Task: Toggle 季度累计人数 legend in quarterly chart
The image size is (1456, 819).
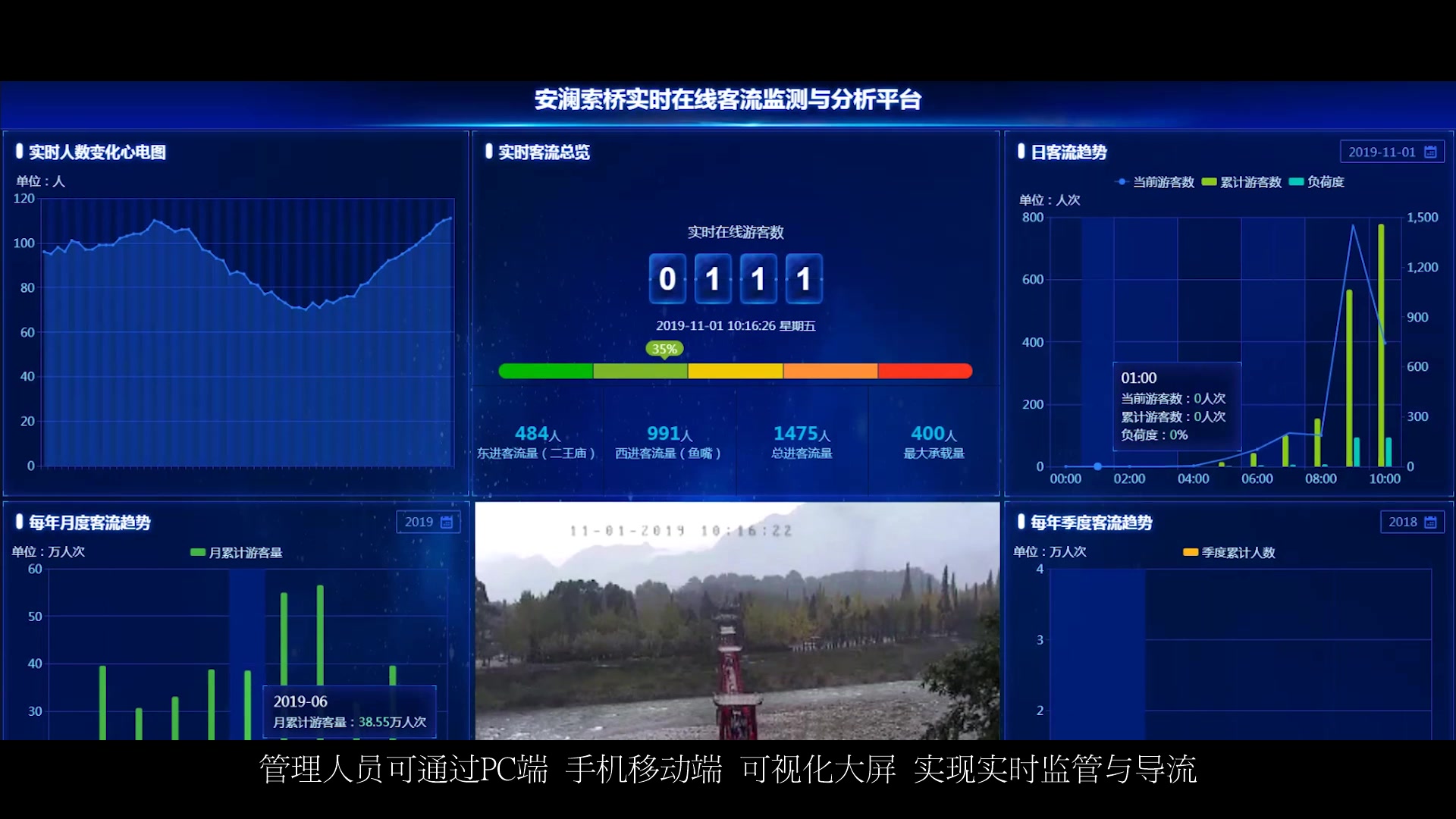Action: (1229, 553)
